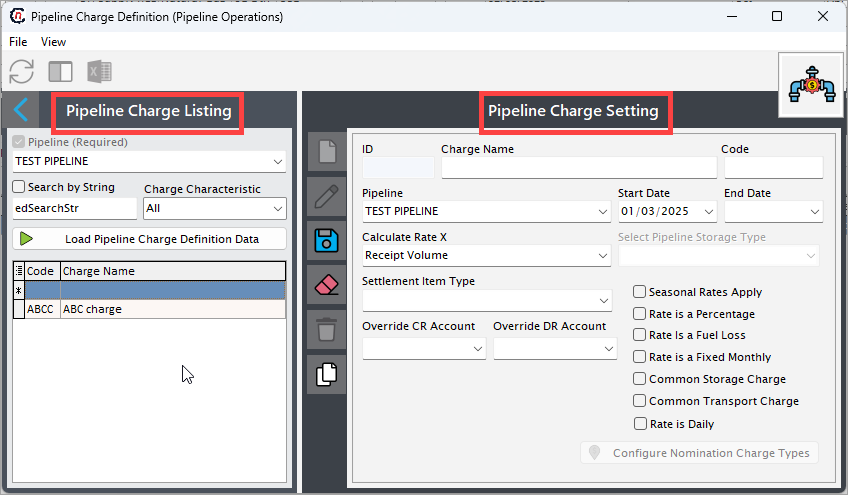Open the Settlement Item Type dropdown
The image size is (848, 495).
pos(487,301)
